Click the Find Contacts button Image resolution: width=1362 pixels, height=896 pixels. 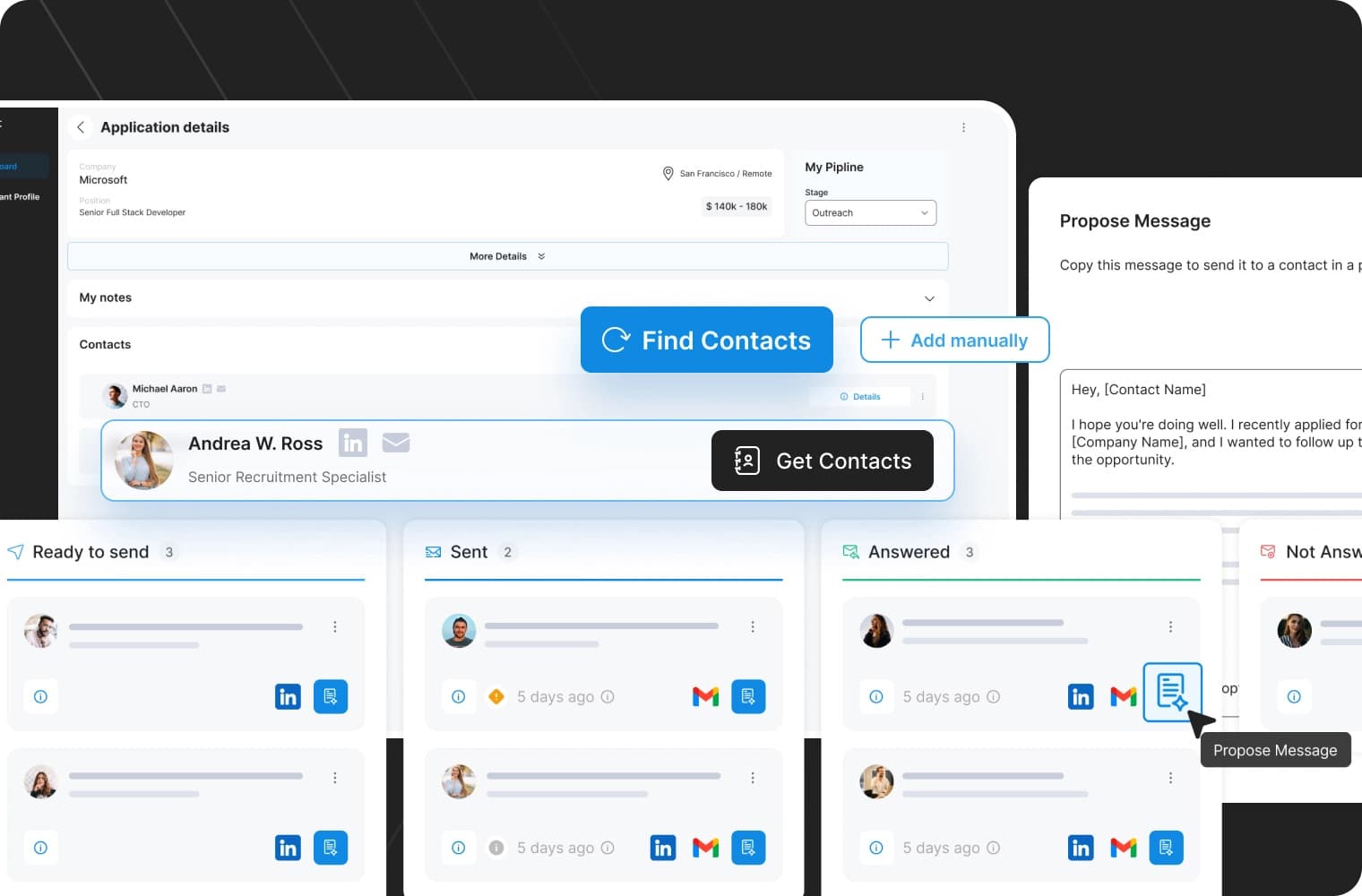coord(707,340)
